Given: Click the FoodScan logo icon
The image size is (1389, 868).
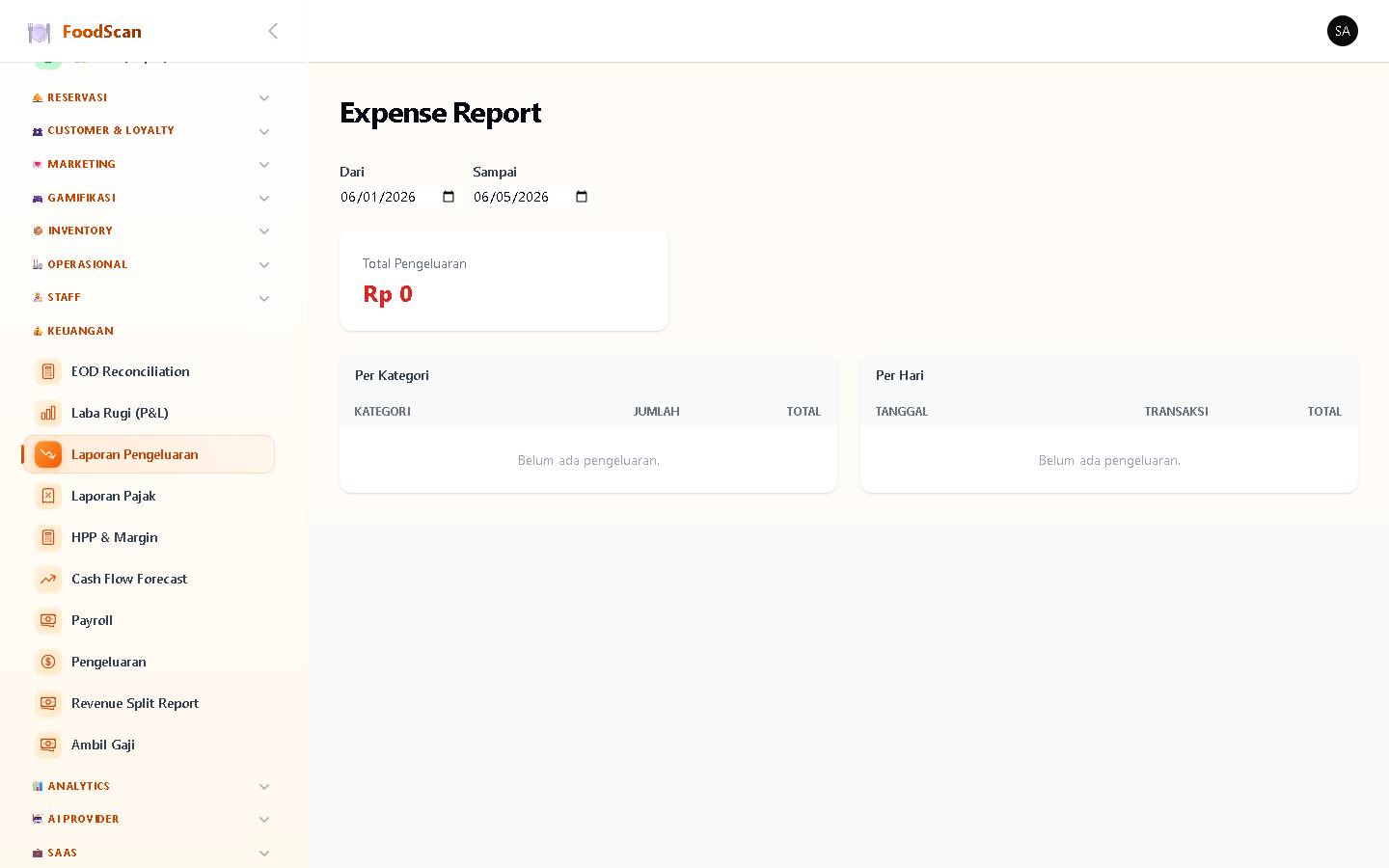Looking at the screenshot, I should [39, 33].
